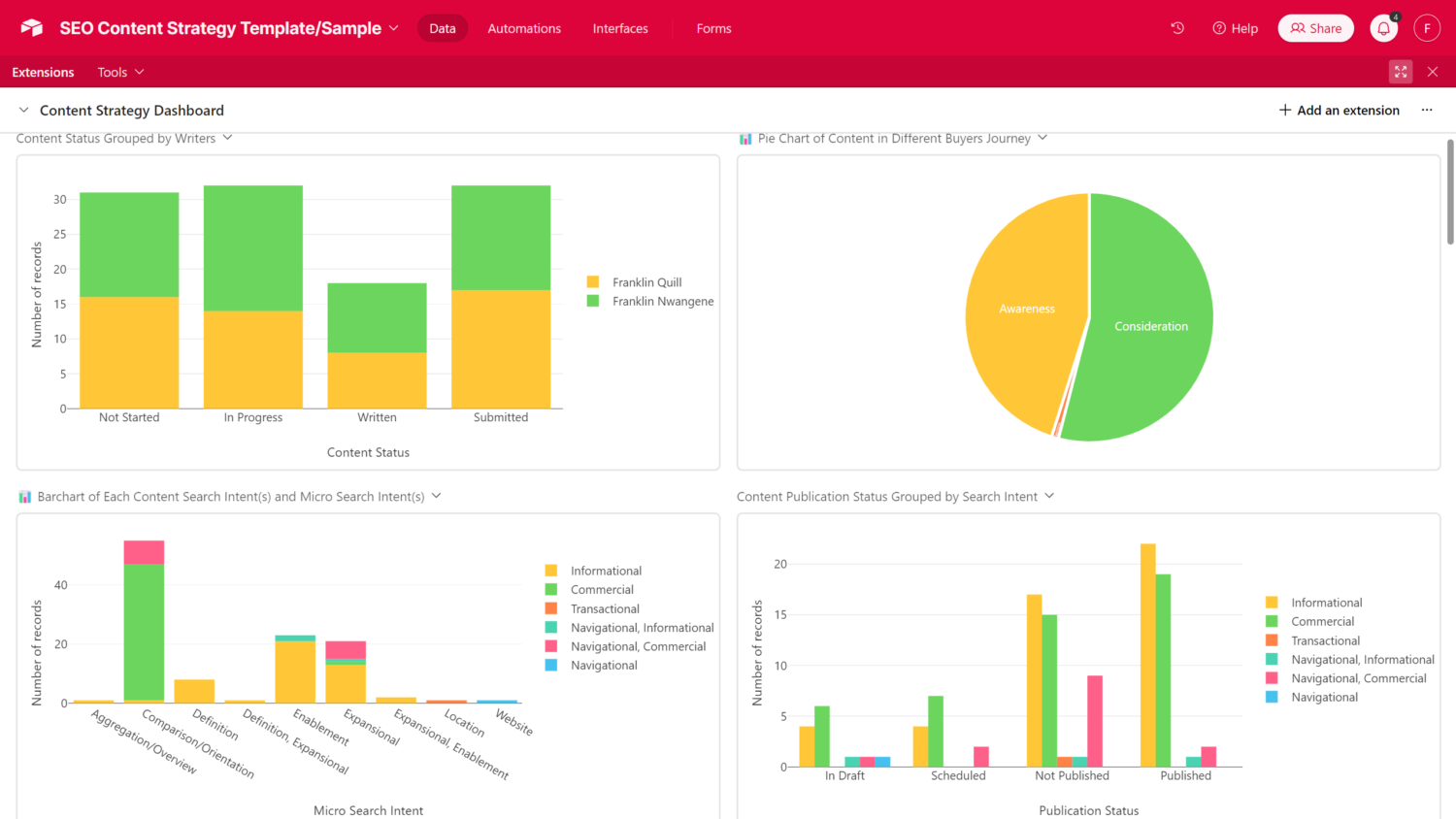Switch to the Interfaces tab
Viewport: 1456px width, 819px height.
pyautogui.click(x=620, y=28)
